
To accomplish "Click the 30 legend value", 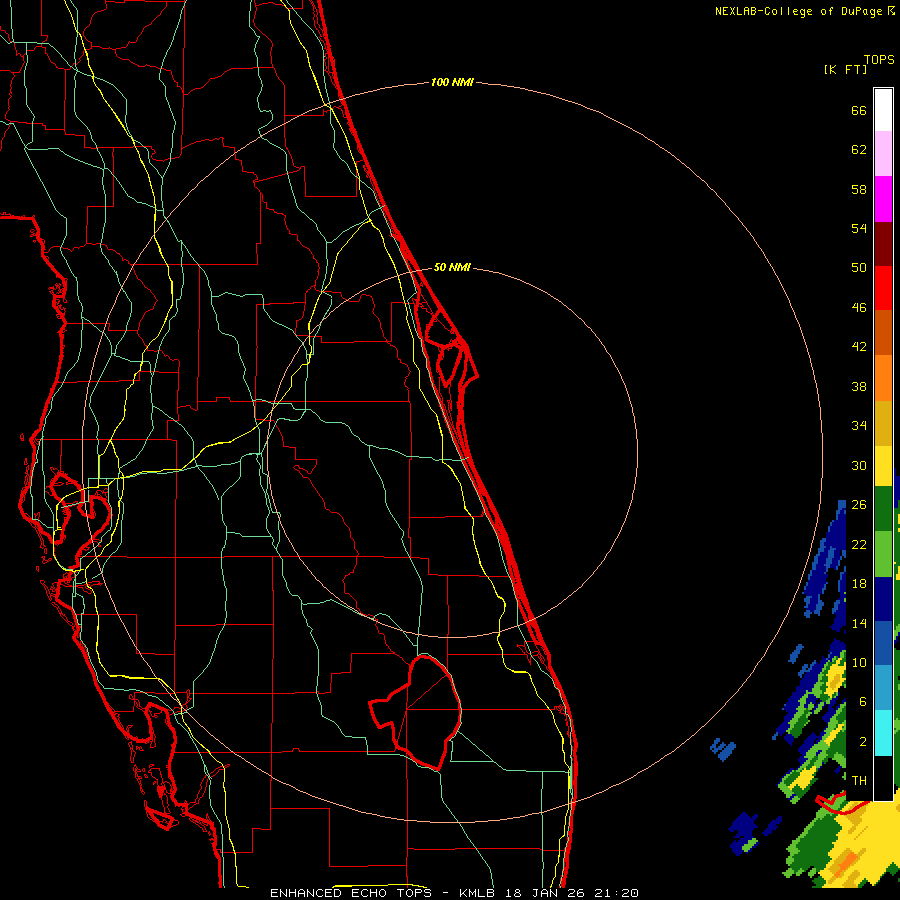I will click(859, 465).
